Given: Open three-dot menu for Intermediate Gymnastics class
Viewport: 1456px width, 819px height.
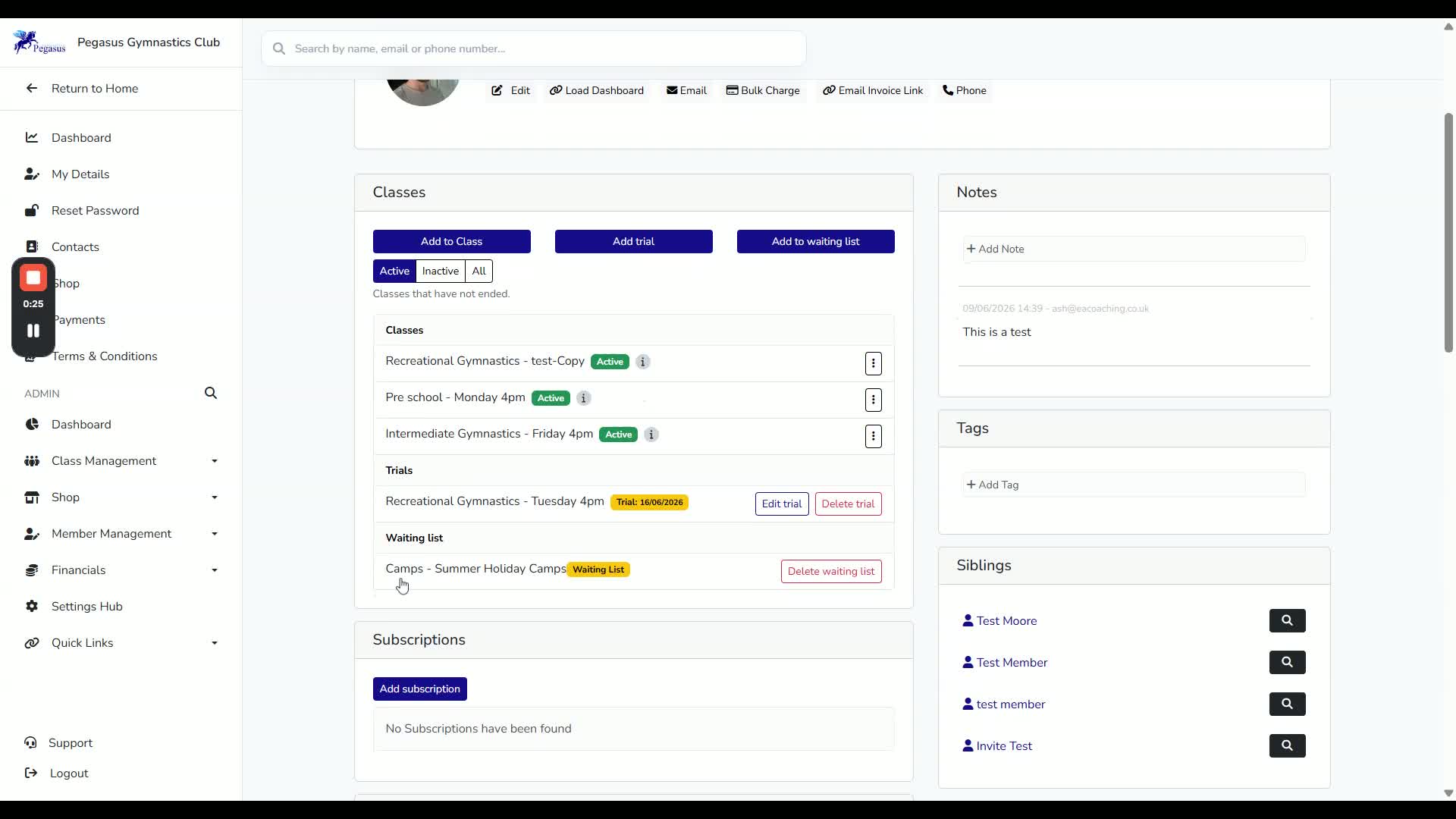Looking at the screenshot, I should [873, 436].
